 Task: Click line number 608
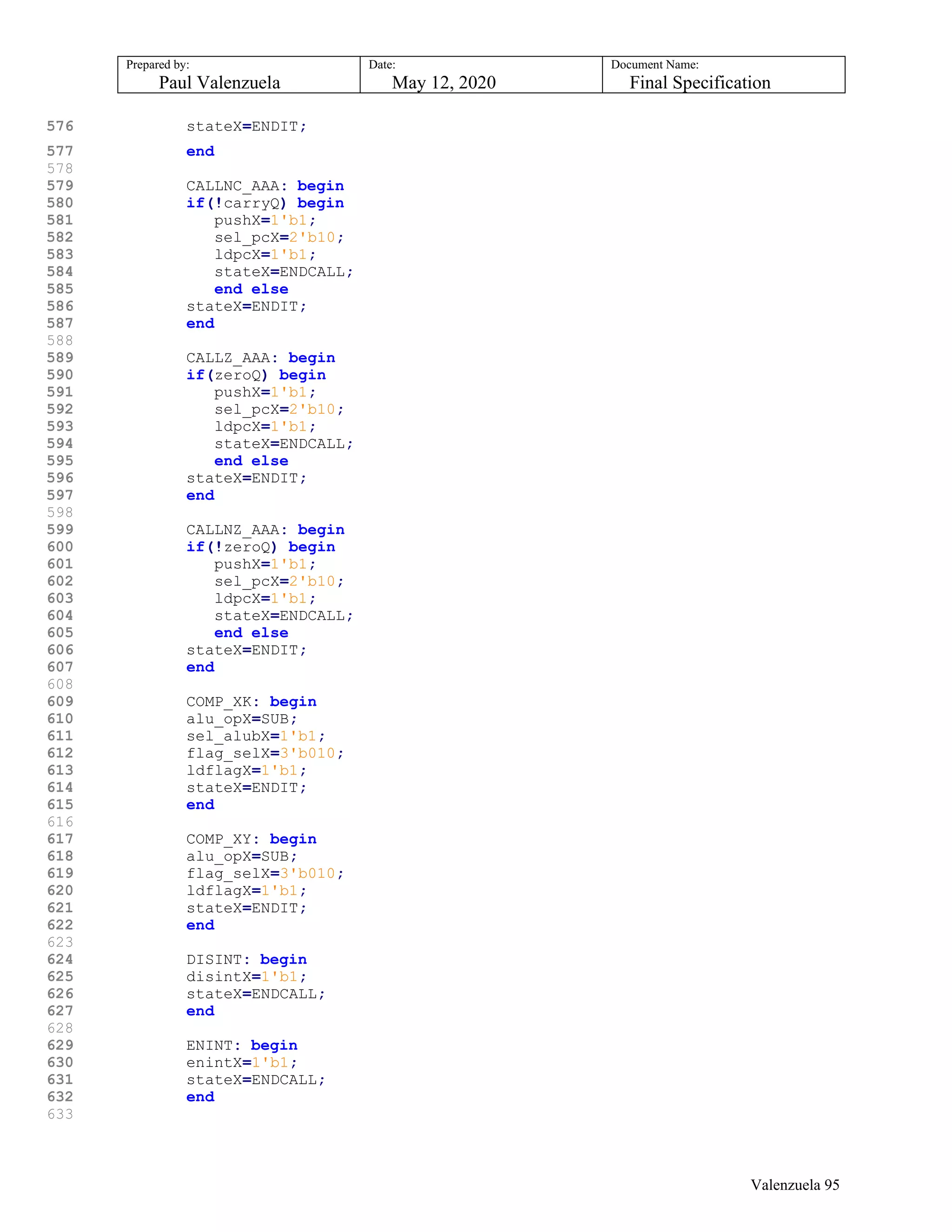(60, 684)
